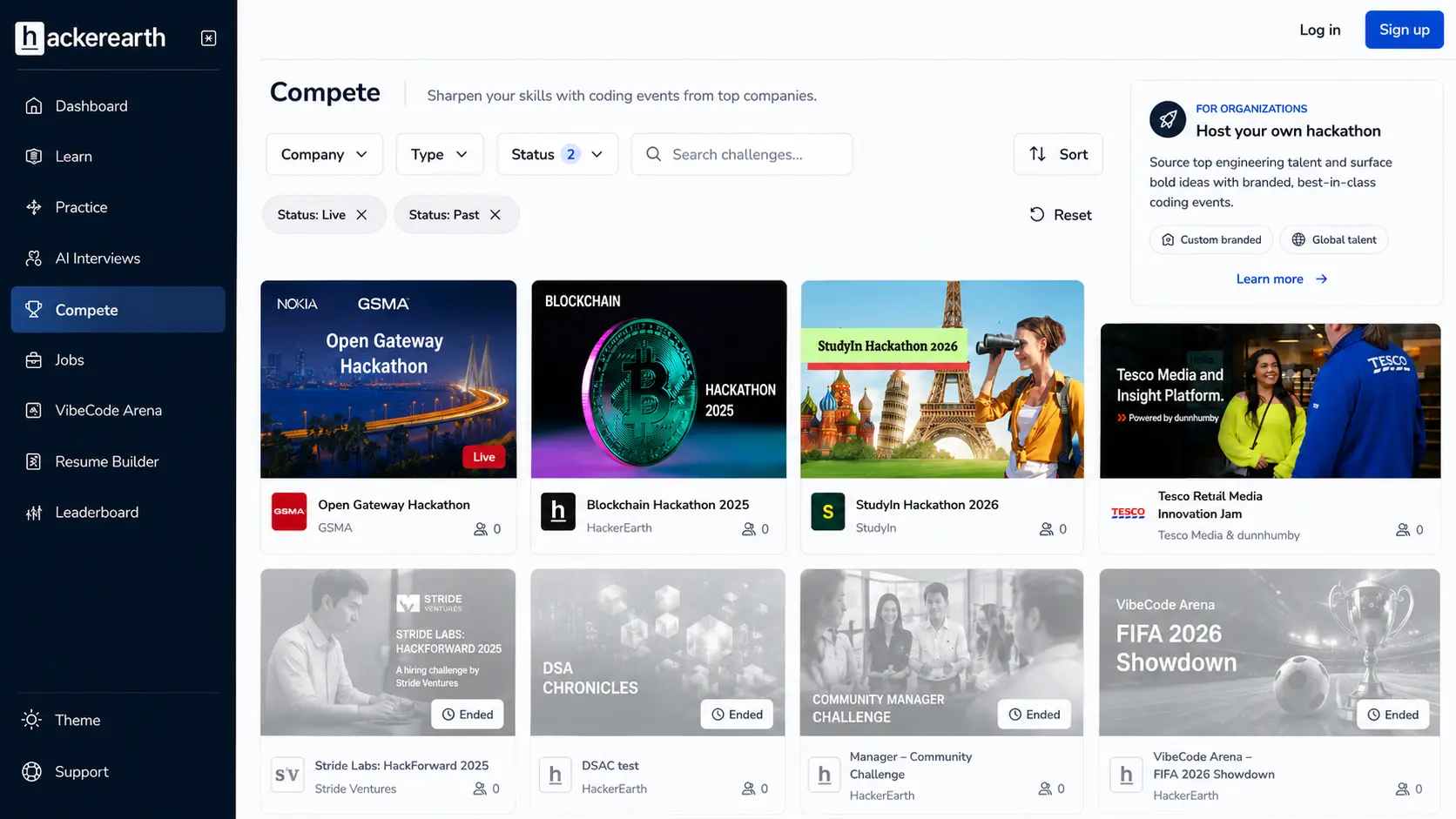Click the Ended badge on Stride Labs card

468,715
